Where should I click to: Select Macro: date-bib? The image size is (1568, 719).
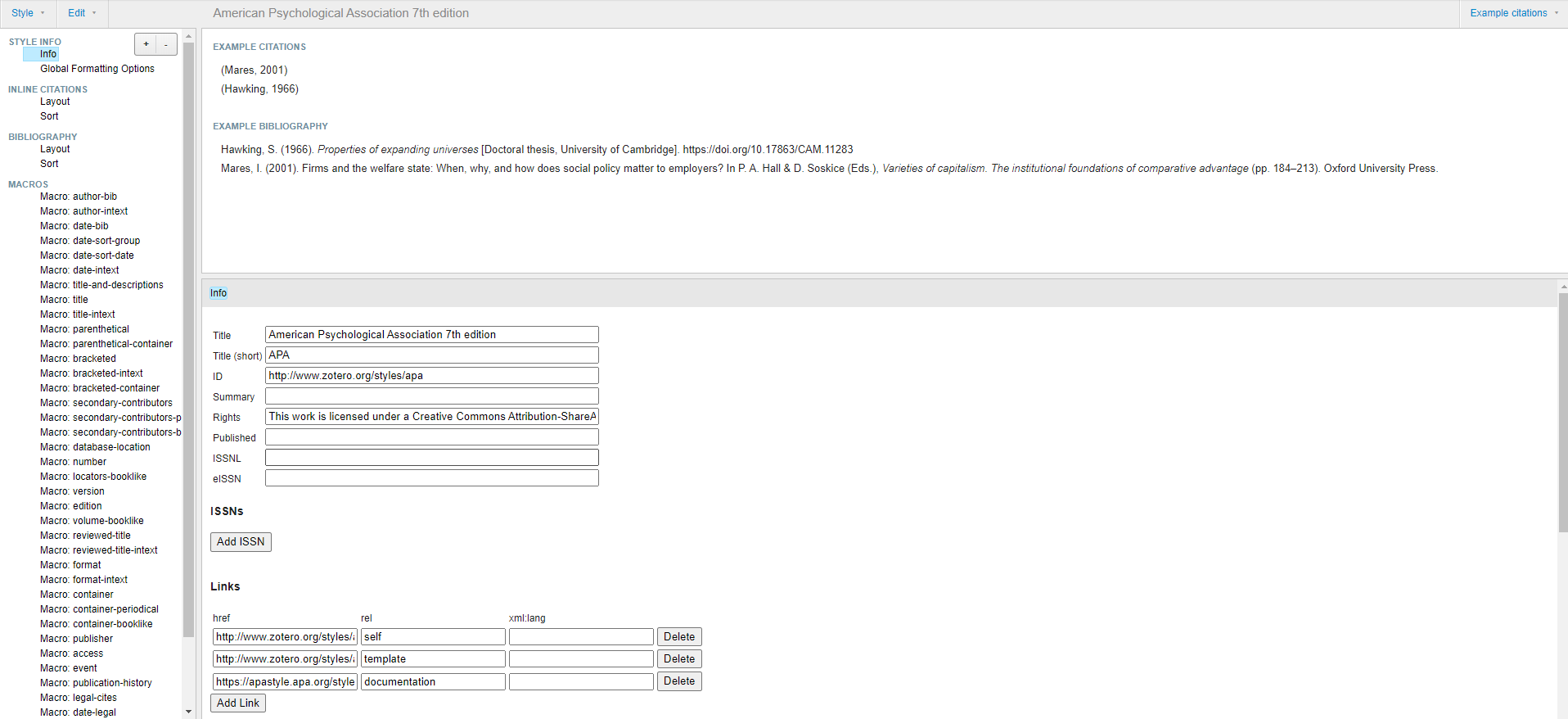tap(74, 226)
